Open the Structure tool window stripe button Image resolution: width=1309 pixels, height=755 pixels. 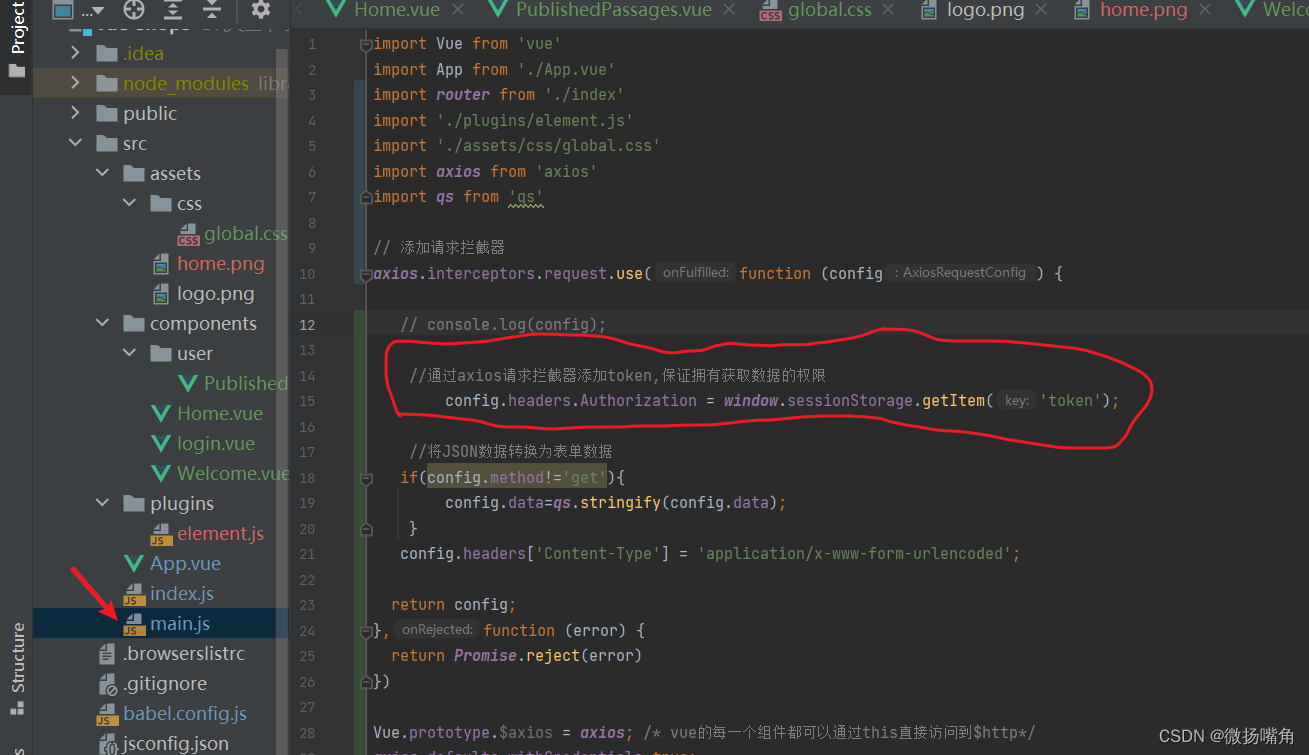pos(17,669)
